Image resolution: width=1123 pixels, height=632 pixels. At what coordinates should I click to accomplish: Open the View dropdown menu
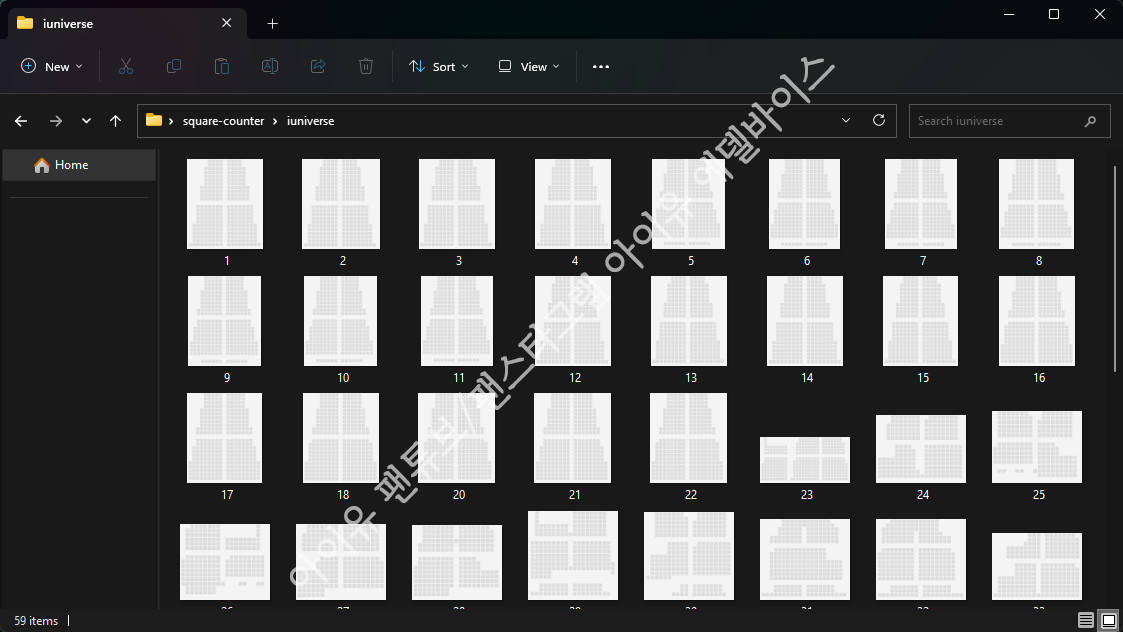pos(529,67)
